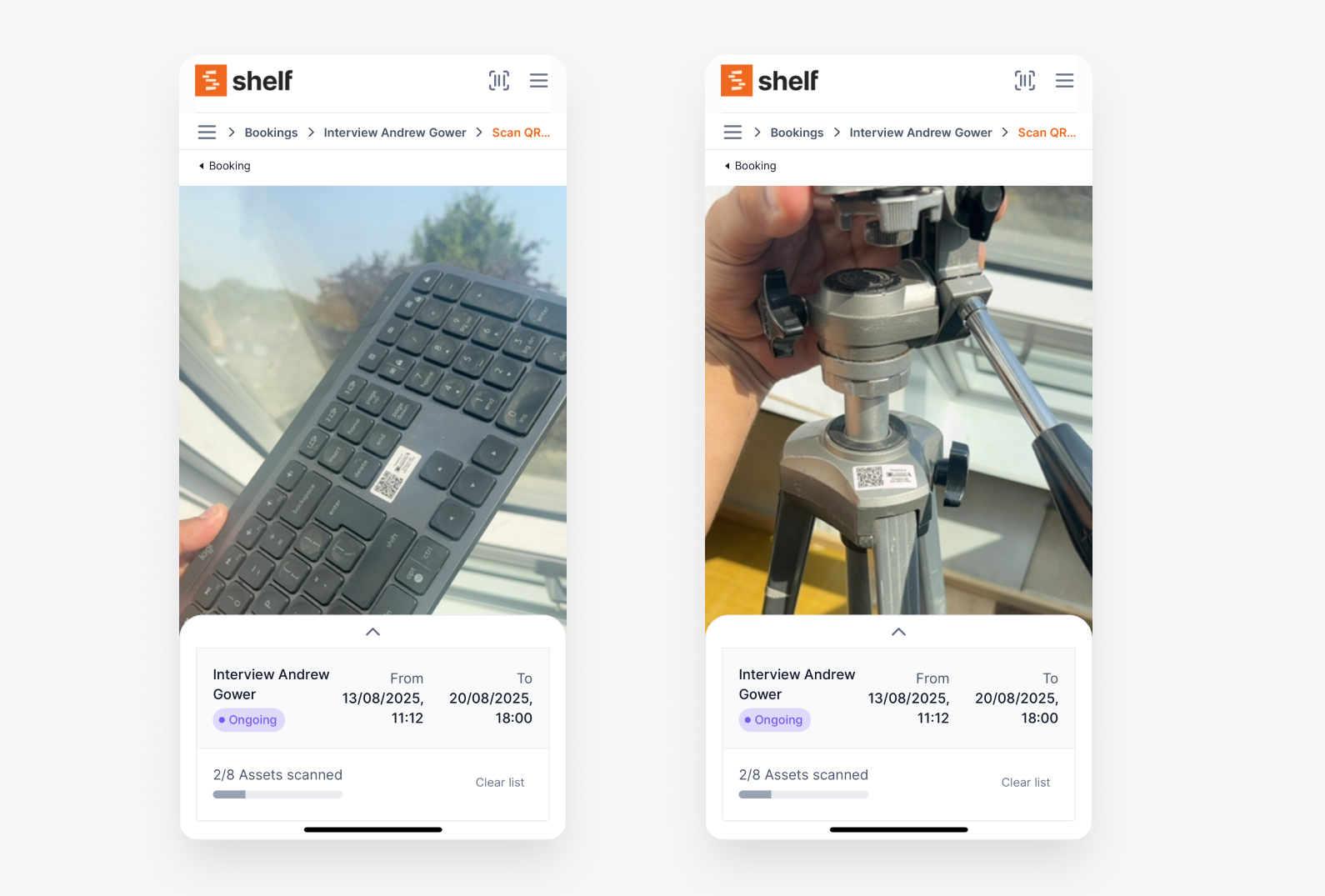The image size is (1325, 896).
Task: Open hamburger menu in left phone top bar
Action: tap(539, 81)
